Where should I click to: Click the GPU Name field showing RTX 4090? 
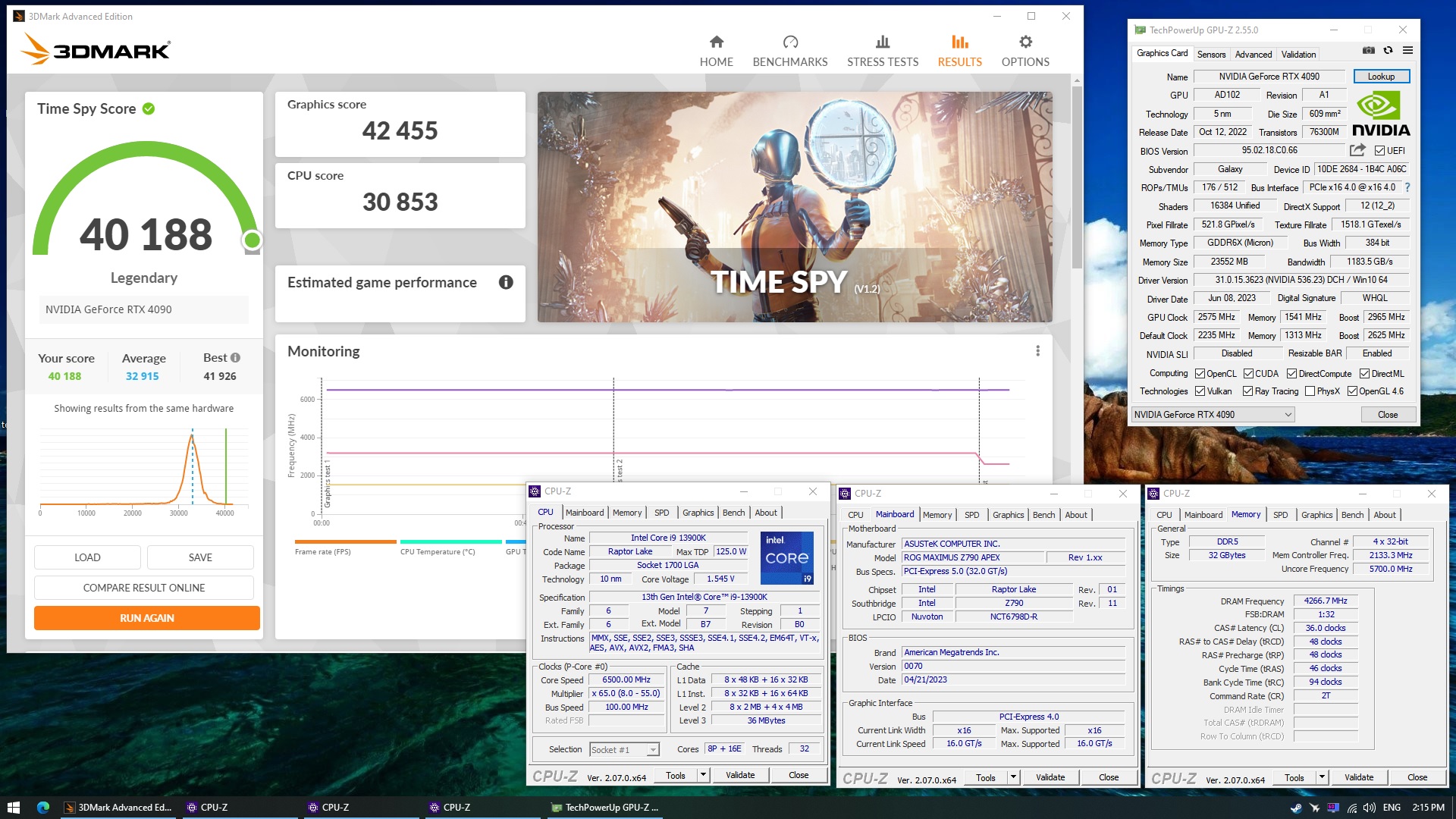click(x=1269, y=77)
